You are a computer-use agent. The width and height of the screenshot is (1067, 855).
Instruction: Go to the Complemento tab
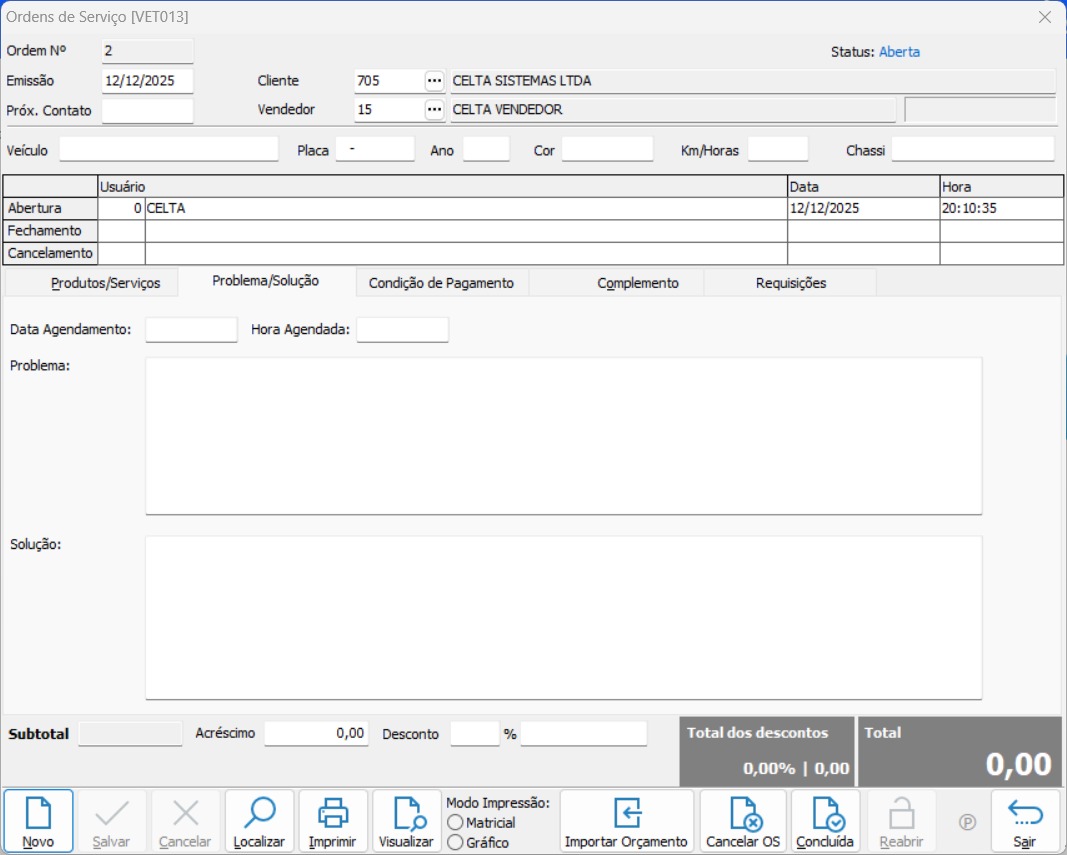tap(638, 283)
